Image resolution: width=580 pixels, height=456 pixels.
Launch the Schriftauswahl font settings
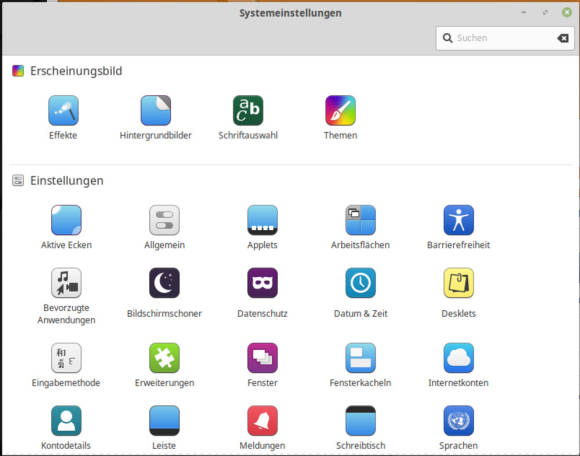(x=248, y=111)
